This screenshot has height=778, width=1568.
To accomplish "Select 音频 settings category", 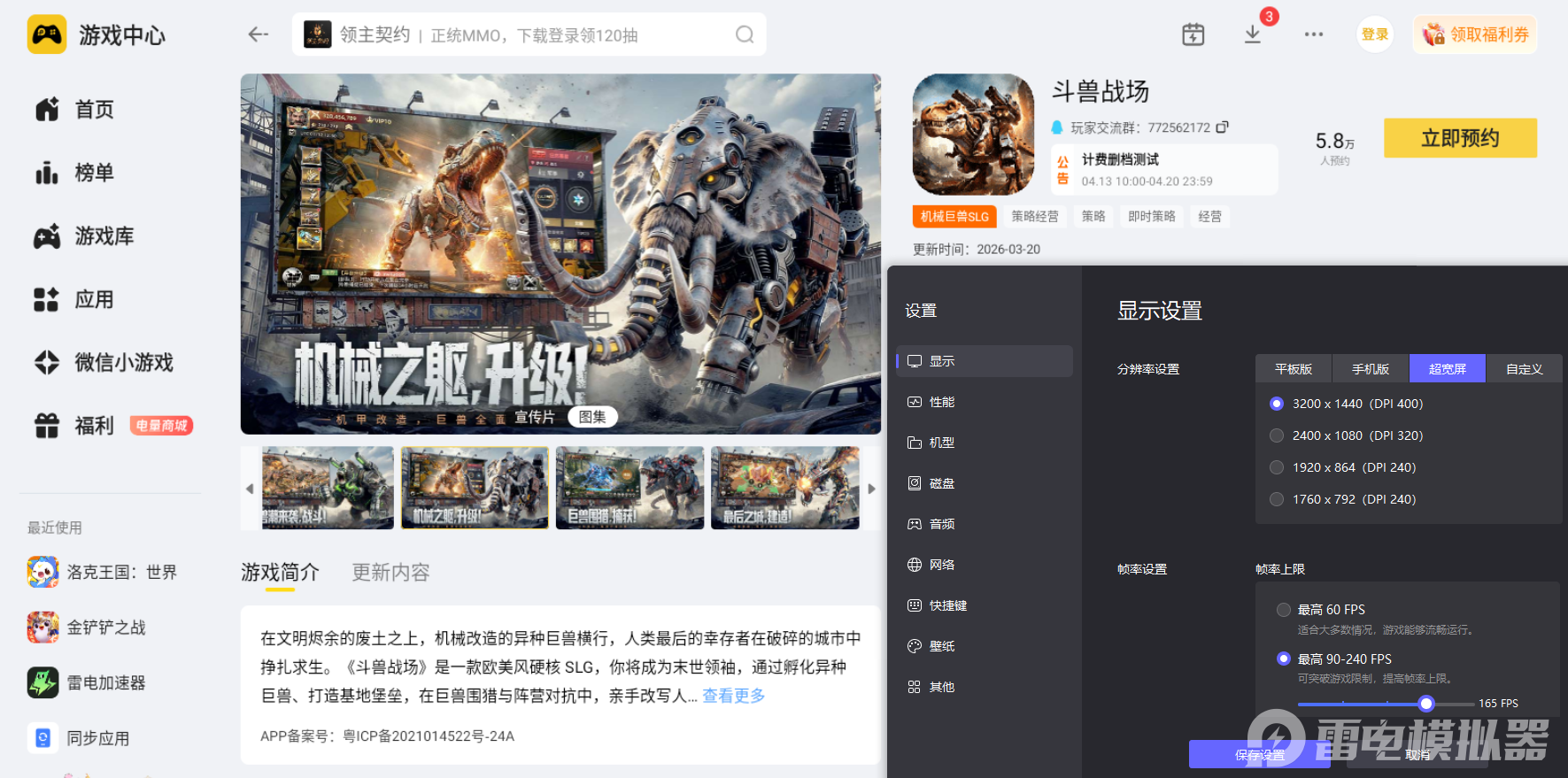I will point(985,524).
